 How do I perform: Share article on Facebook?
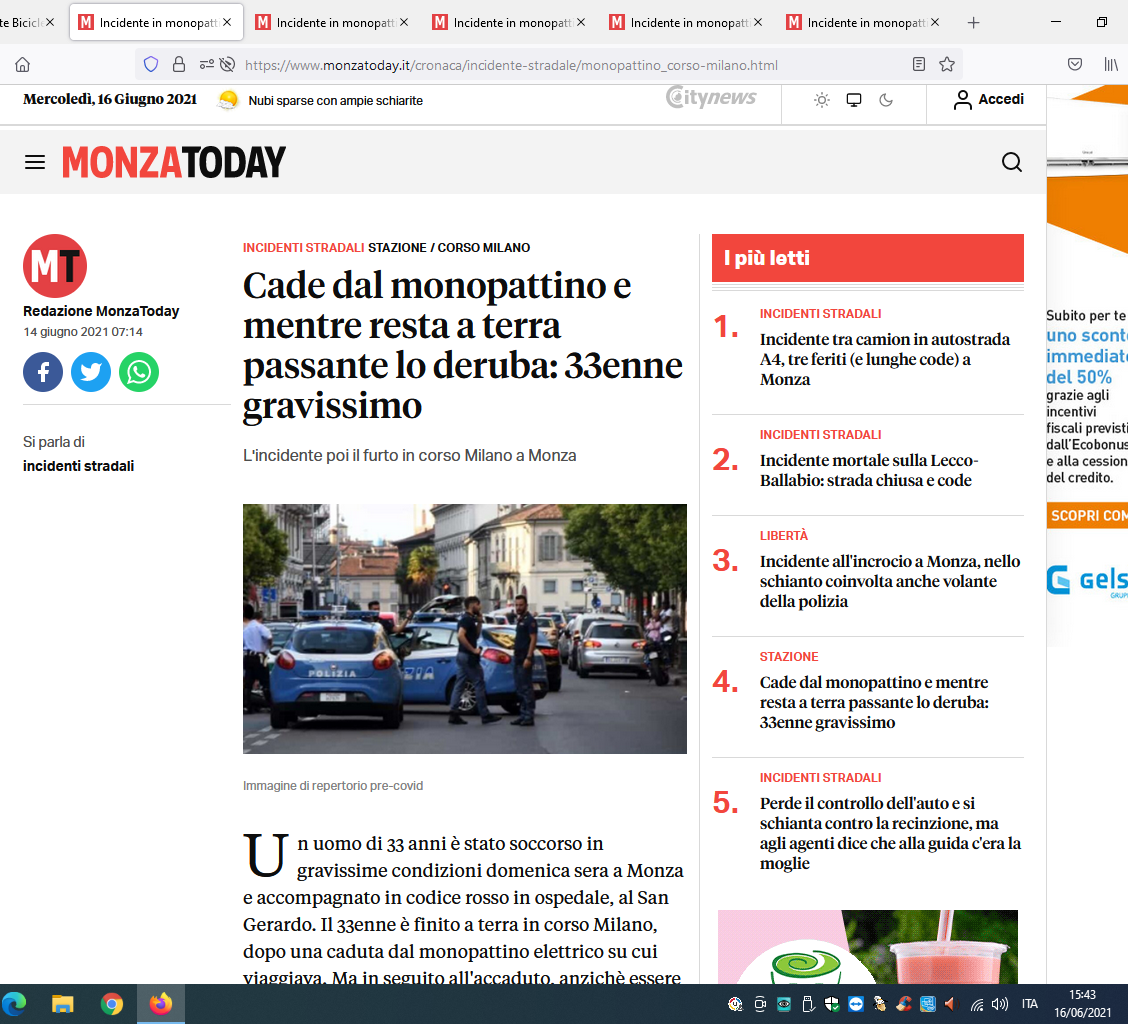(43, 372)
